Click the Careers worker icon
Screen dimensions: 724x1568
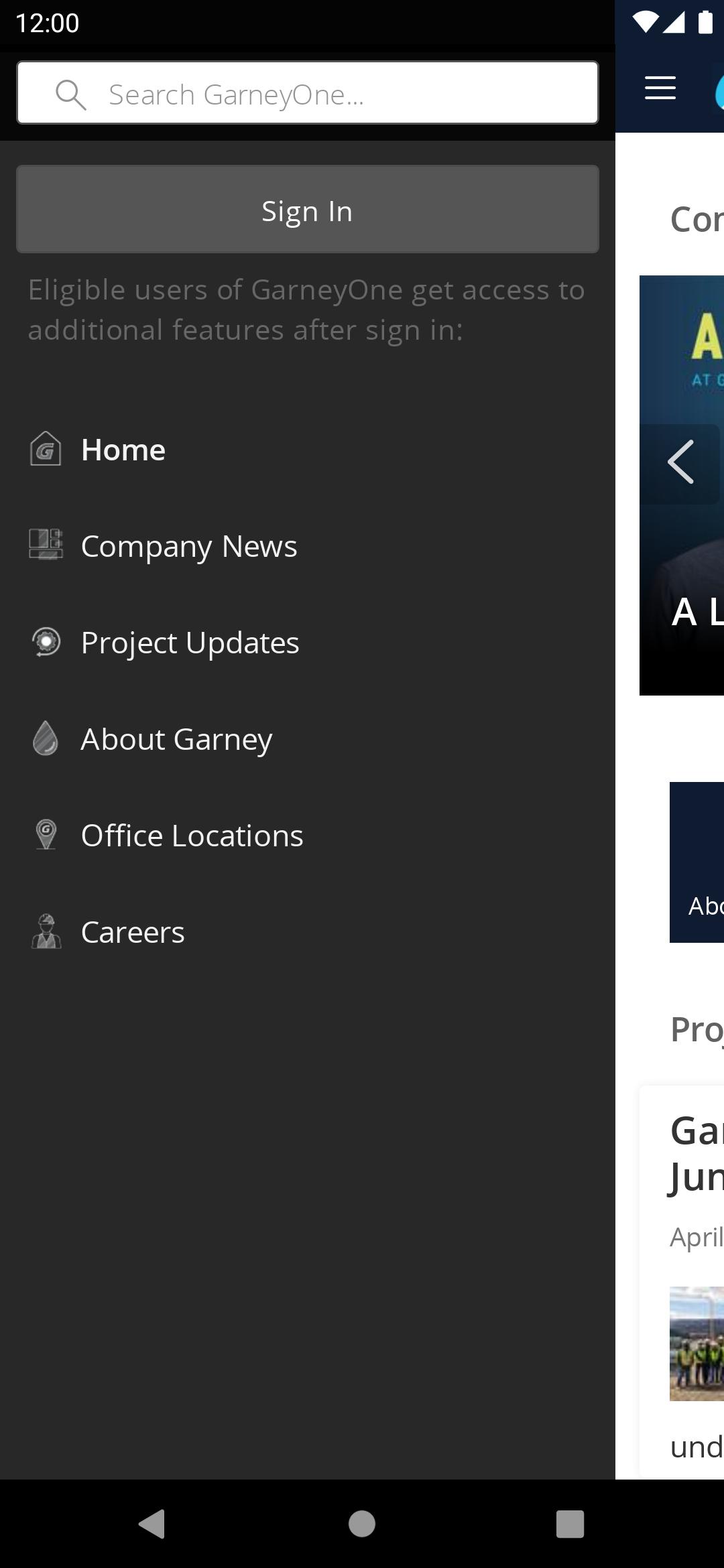46,931
